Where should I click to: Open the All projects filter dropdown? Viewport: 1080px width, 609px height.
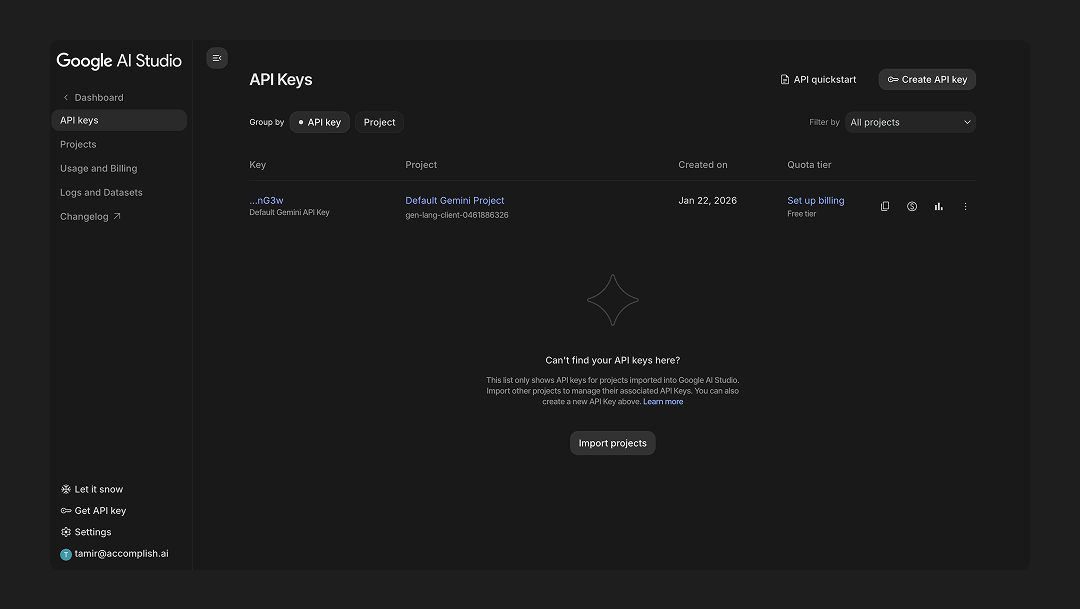[x=910, y=122]
